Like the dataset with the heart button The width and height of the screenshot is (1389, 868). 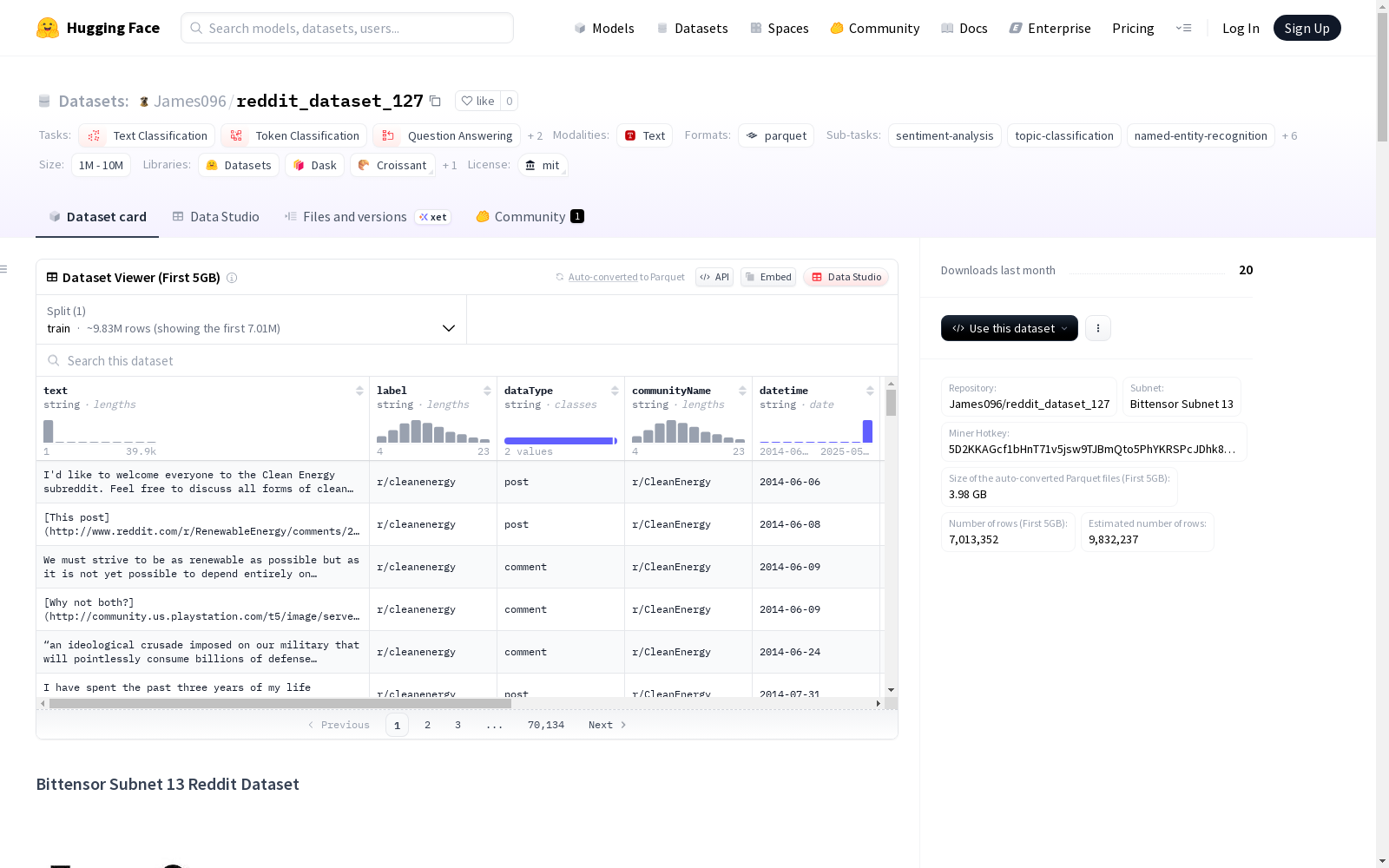pyautogui.click(x=477, y=101)
